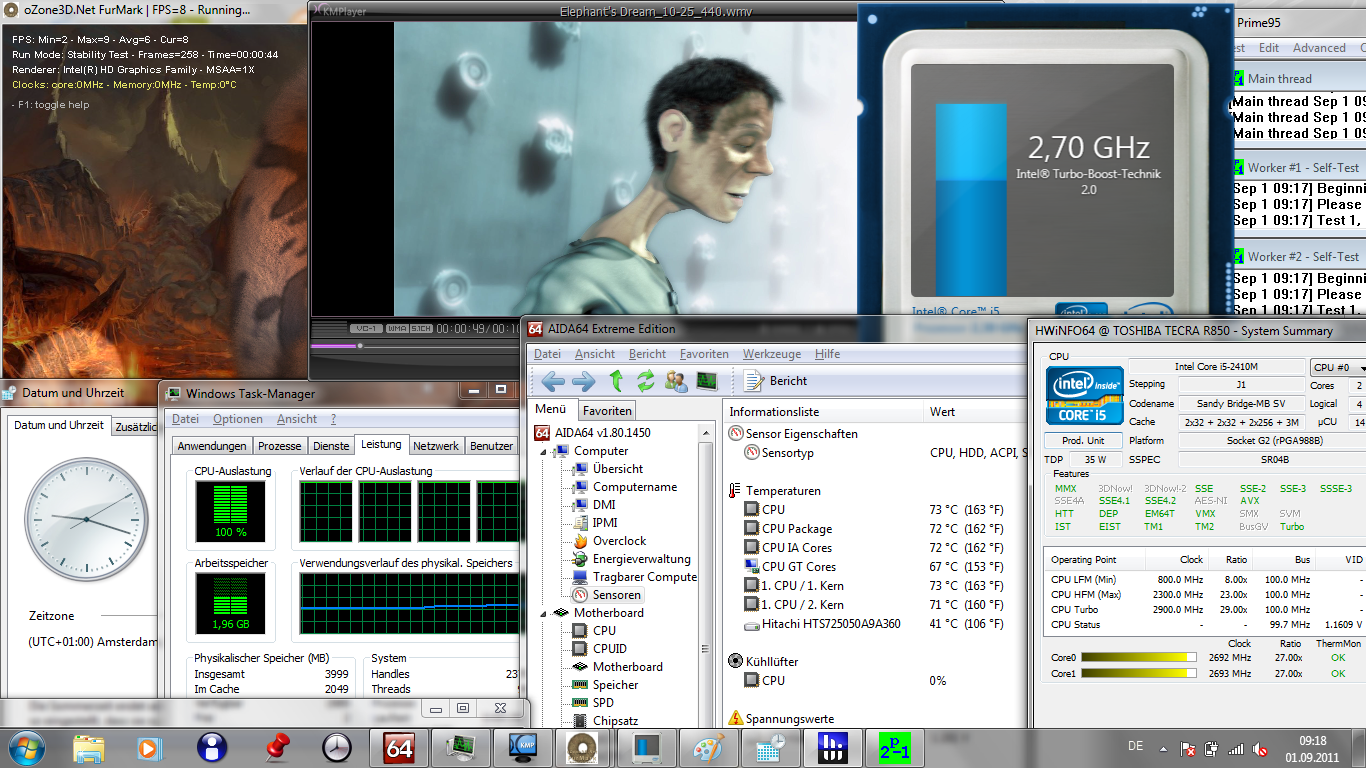Open Anwendungen tab in Task-Manager
This screenshot has width=1366, height=768.
(212, 446)
